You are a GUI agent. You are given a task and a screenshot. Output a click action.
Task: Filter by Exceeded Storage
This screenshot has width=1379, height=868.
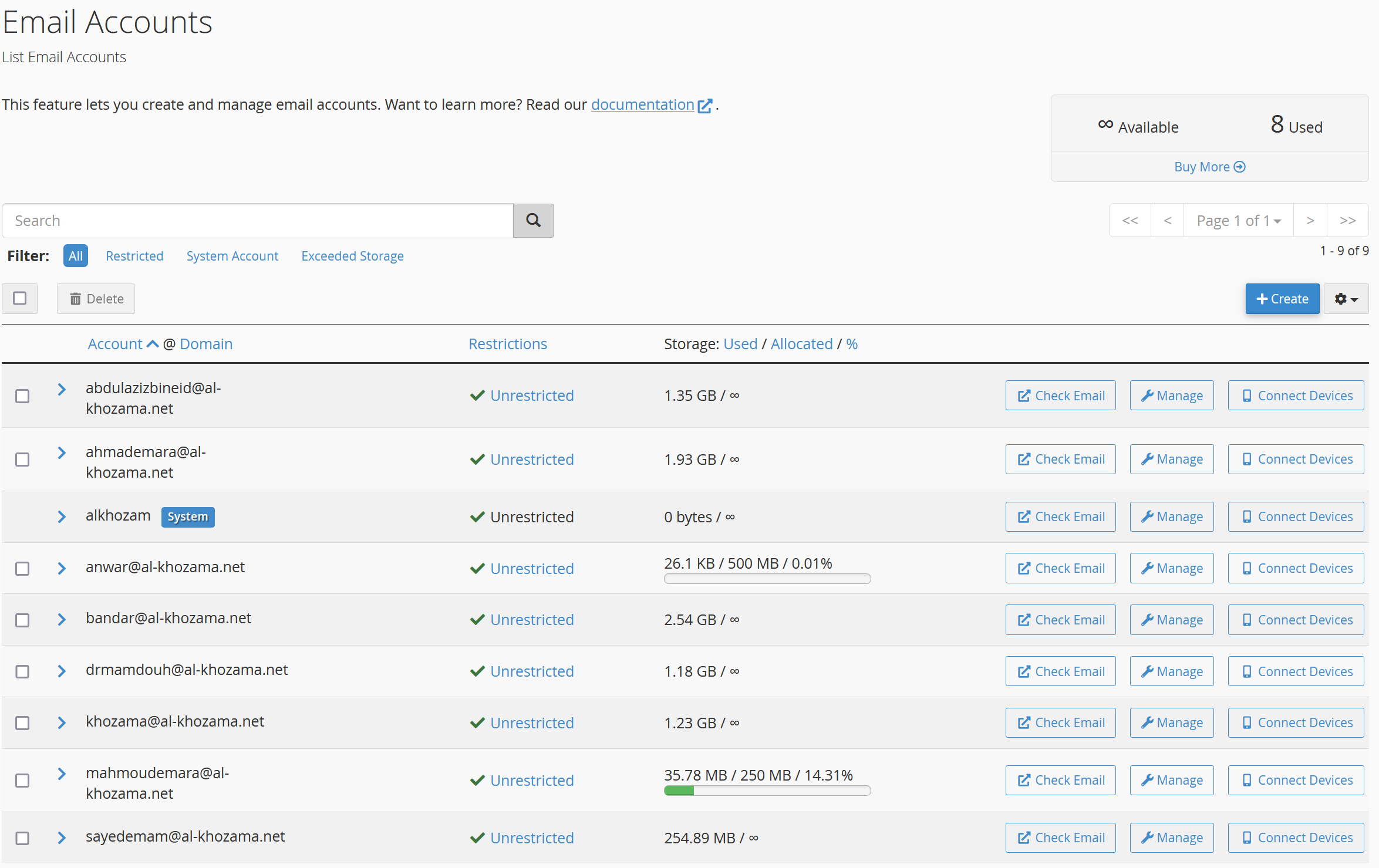tap(352, 256)
